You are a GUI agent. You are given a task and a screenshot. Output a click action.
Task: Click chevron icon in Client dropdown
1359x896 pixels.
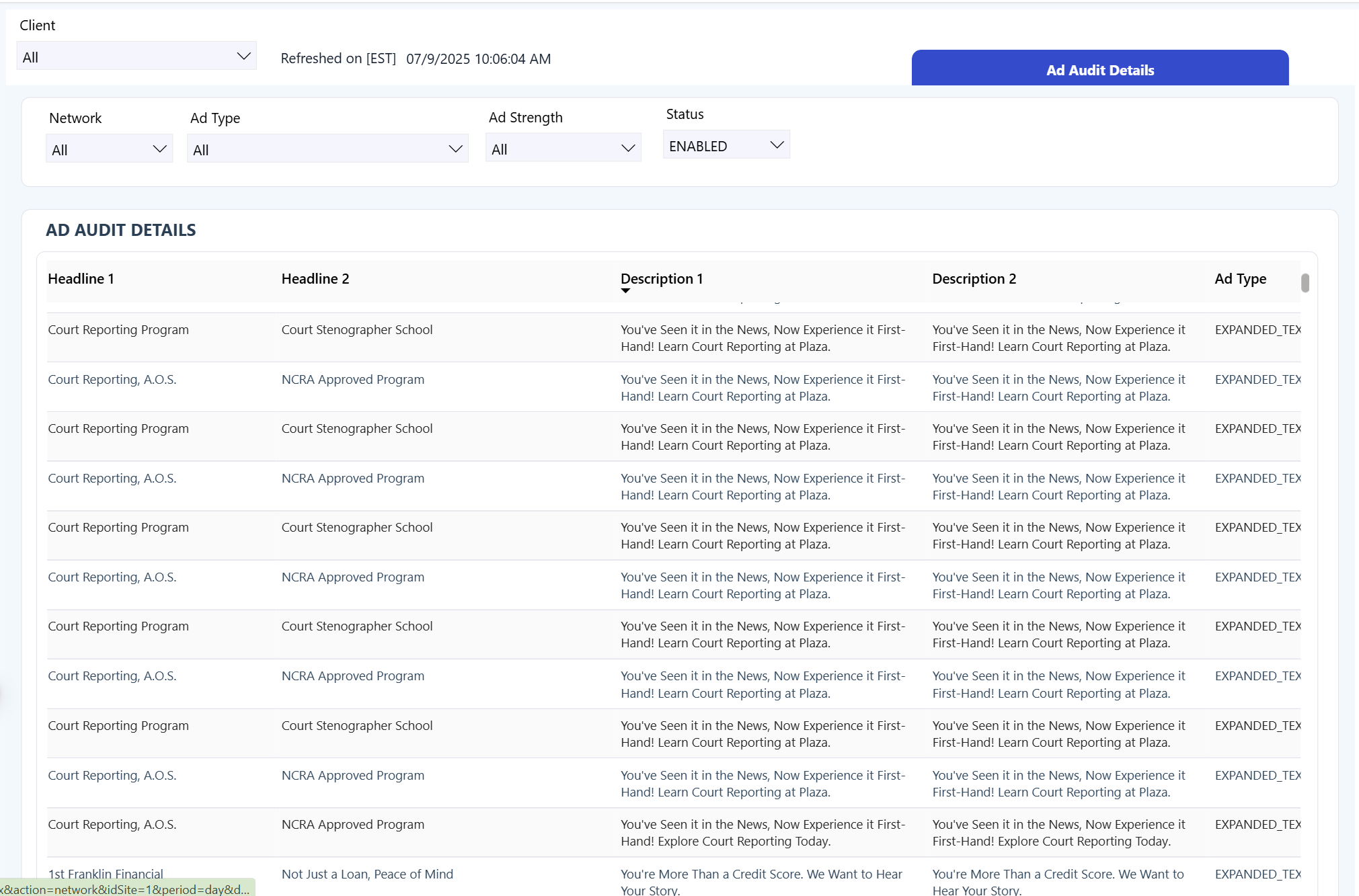pyautogui.click(x=243, y=56)
